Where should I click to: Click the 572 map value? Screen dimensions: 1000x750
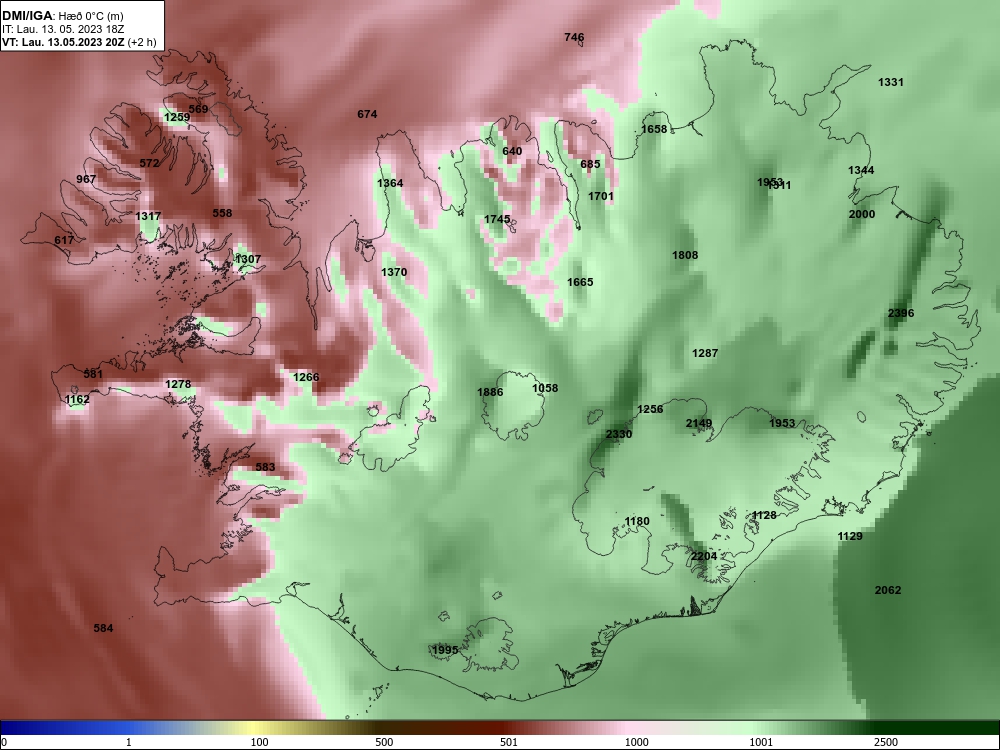pyautogui.click(x=149, y=163)
